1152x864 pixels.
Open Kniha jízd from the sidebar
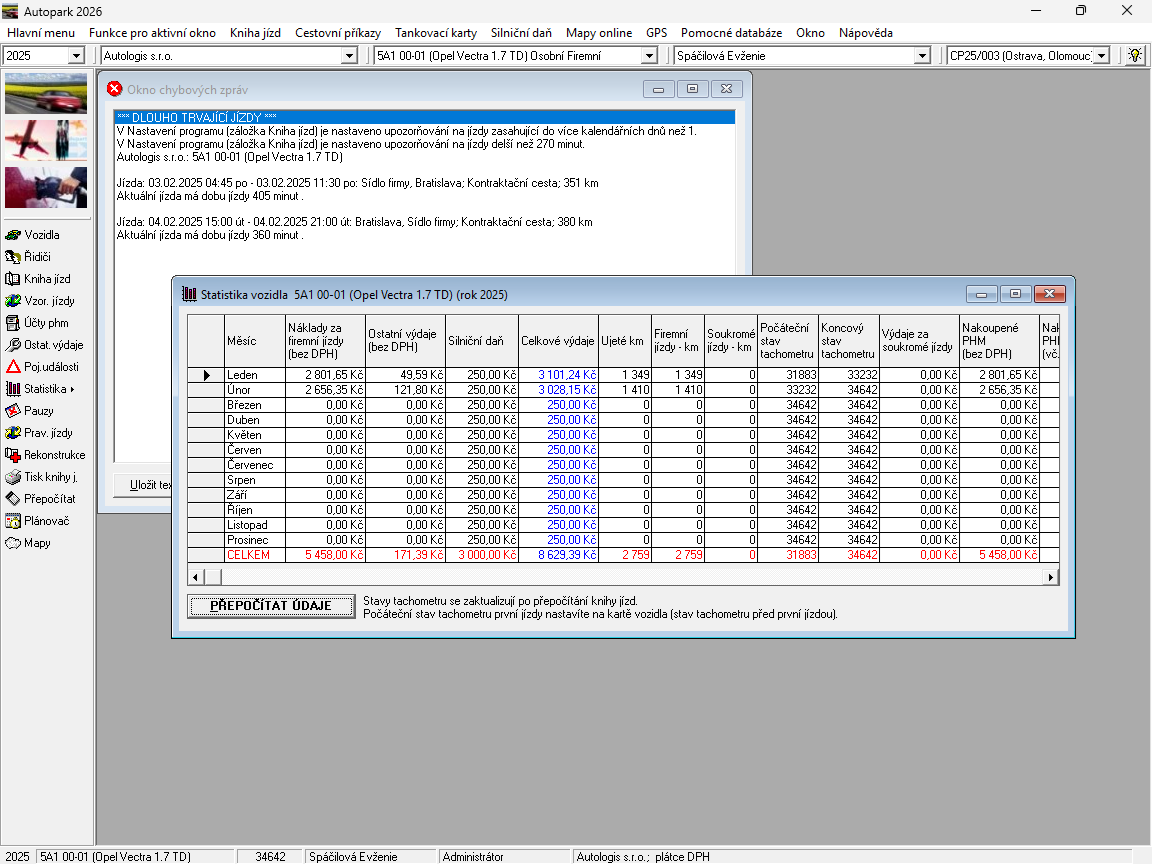[14, 279]
